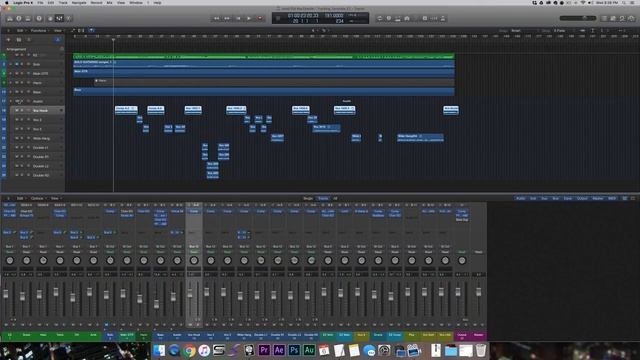
Task: Click the Fast Forward transport button
Action: click(x=227, y=18)
